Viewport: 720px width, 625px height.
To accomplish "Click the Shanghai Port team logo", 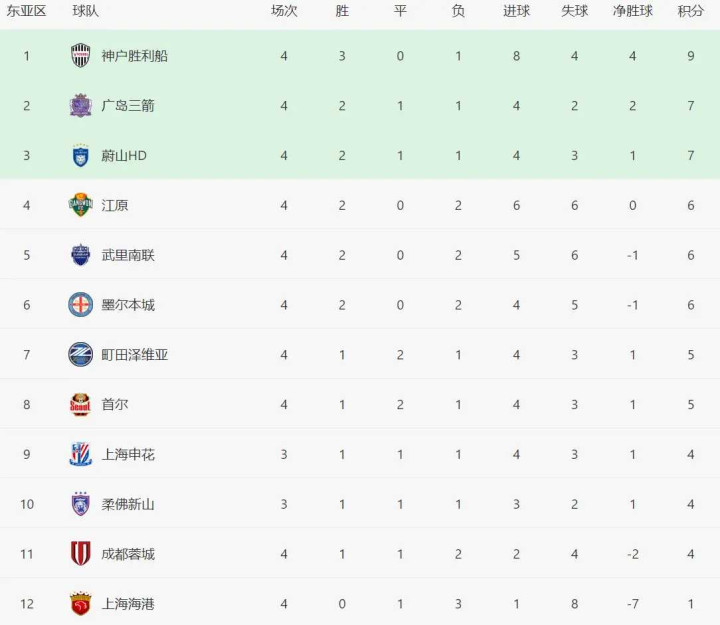I will click(x=81, y=604).
